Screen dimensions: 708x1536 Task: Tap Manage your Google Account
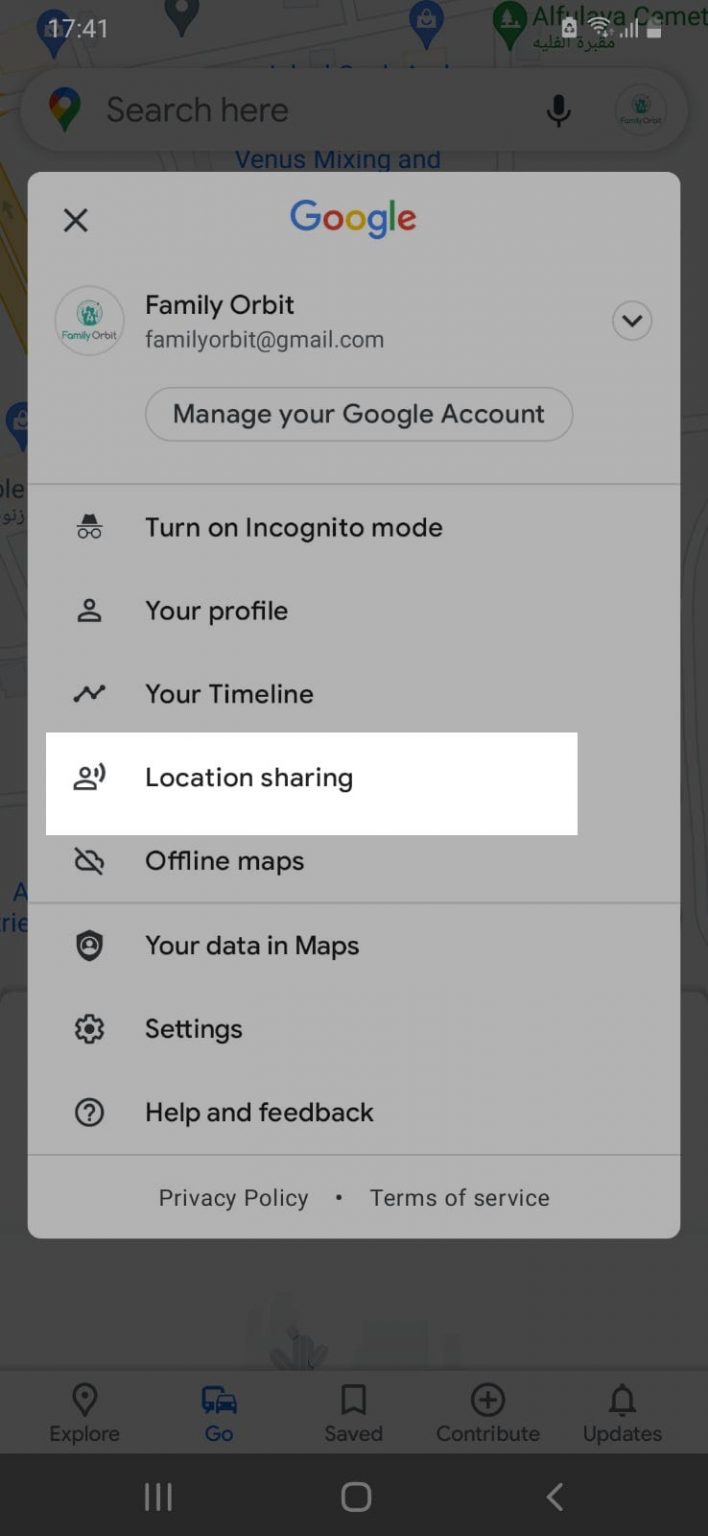pyautogui.click(x=357, y=413)
